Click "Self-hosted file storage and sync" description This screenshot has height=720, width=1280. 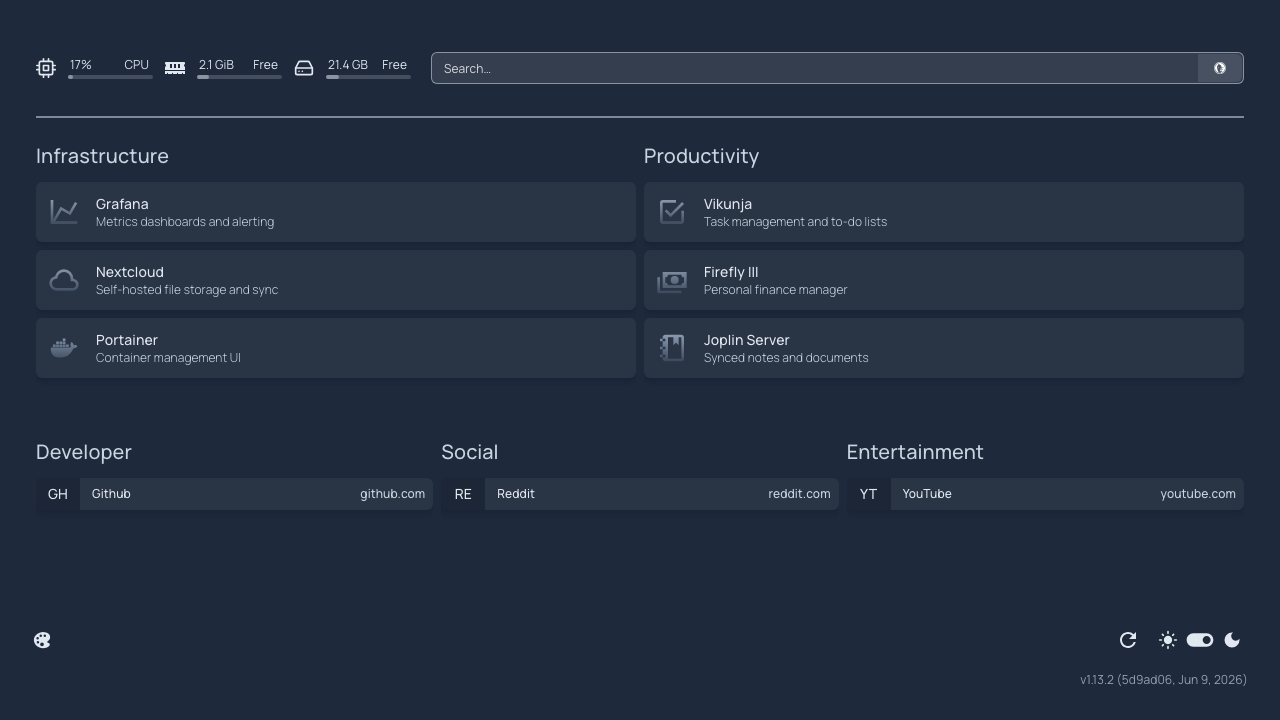(187, 290)
